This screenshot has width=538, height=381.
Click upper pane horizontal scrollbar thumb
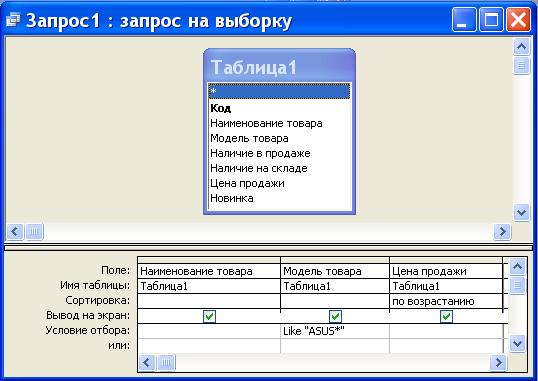coord(34,232)
